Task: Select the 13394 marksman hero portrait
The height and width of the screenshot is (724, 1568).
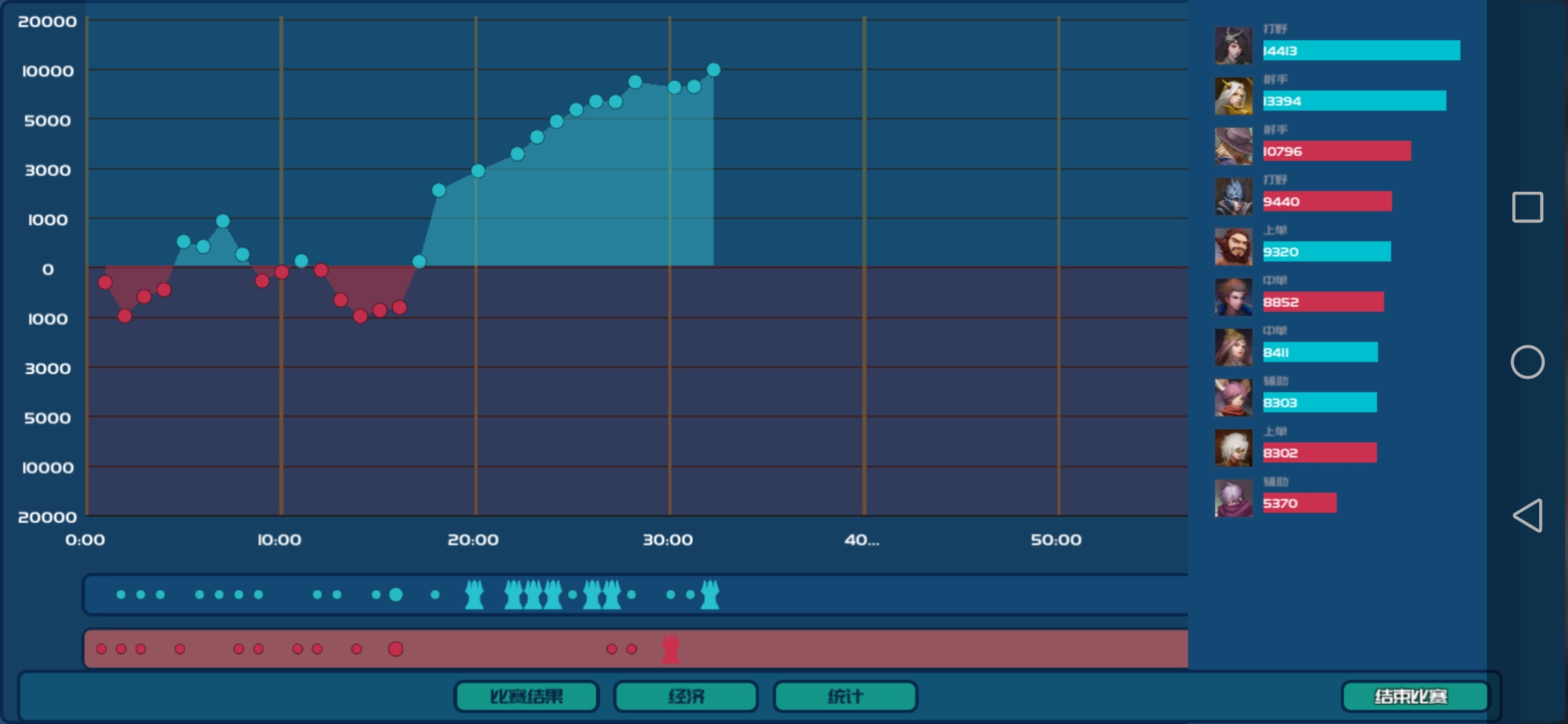Action: 1233,96
